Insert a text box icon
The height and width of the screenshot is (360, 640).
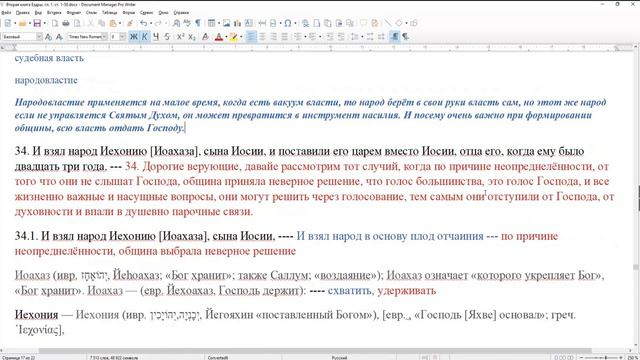point(248,23)
